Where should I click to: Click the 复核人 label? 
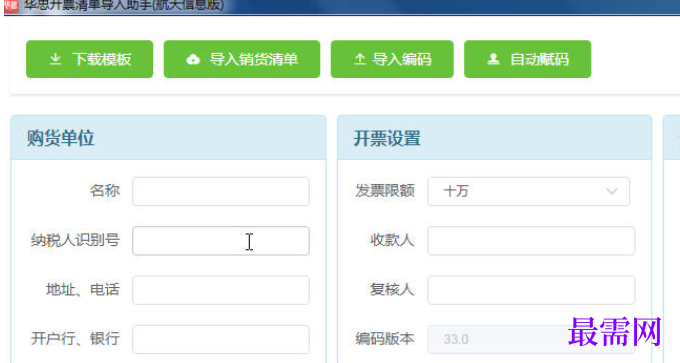coord(392,289)
